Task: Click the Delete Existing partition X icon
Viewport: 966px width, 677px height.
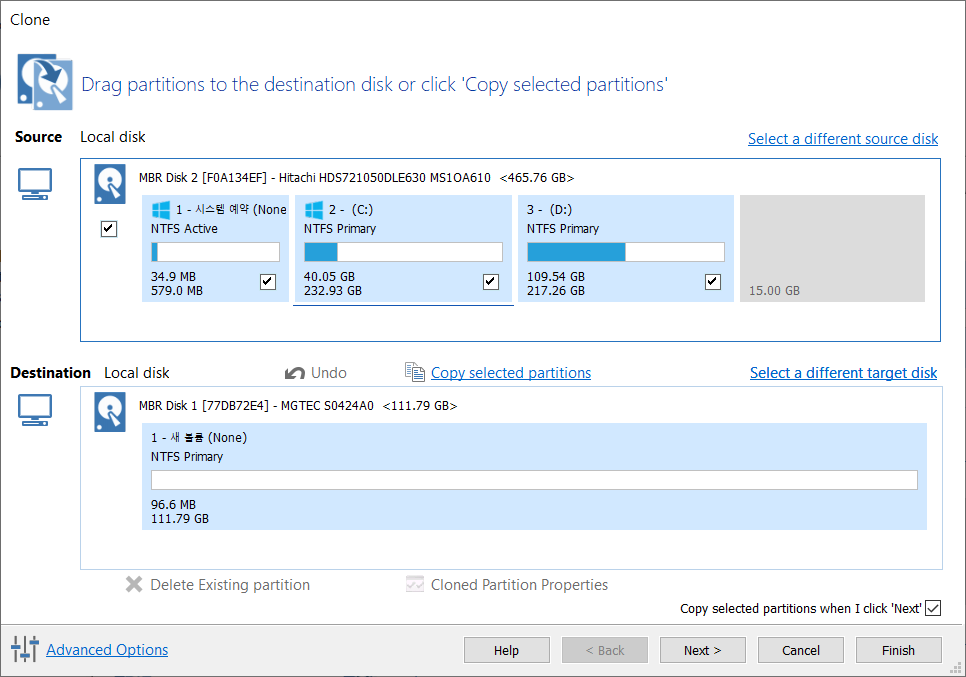Action: click(x=134, y=584)
